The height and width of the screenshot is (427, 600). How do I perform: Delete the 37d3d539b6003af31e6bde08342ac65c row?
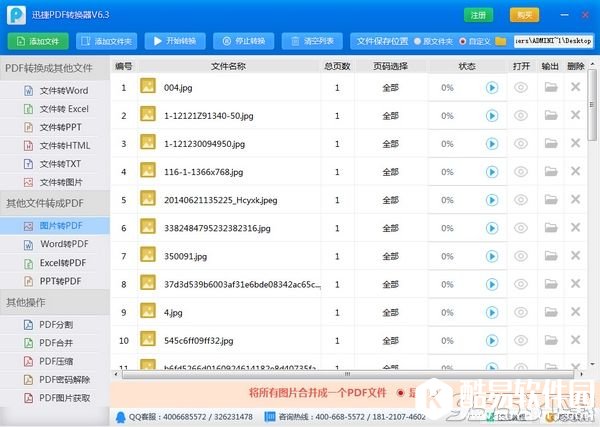pos(576,284)
